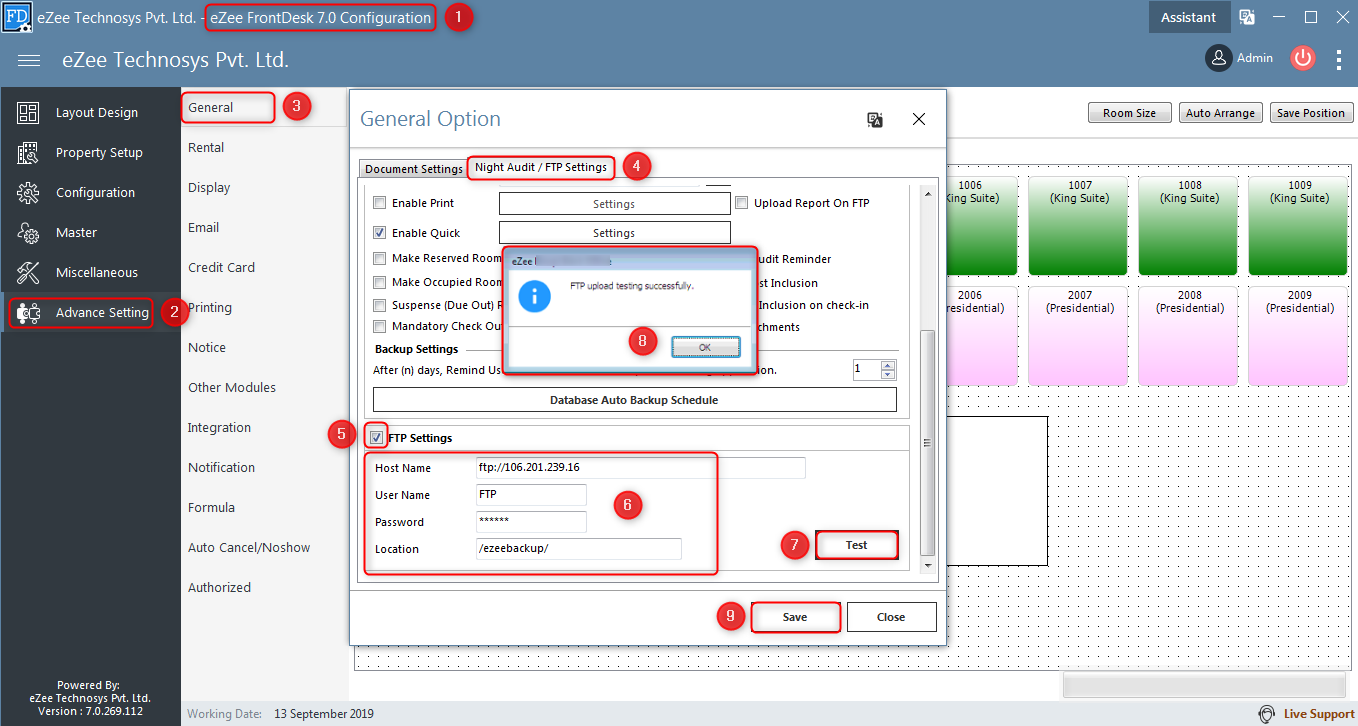Viewport: 1358px width, 726px height.
Task: Select Rental in the settings list
Action: [206, 148]
